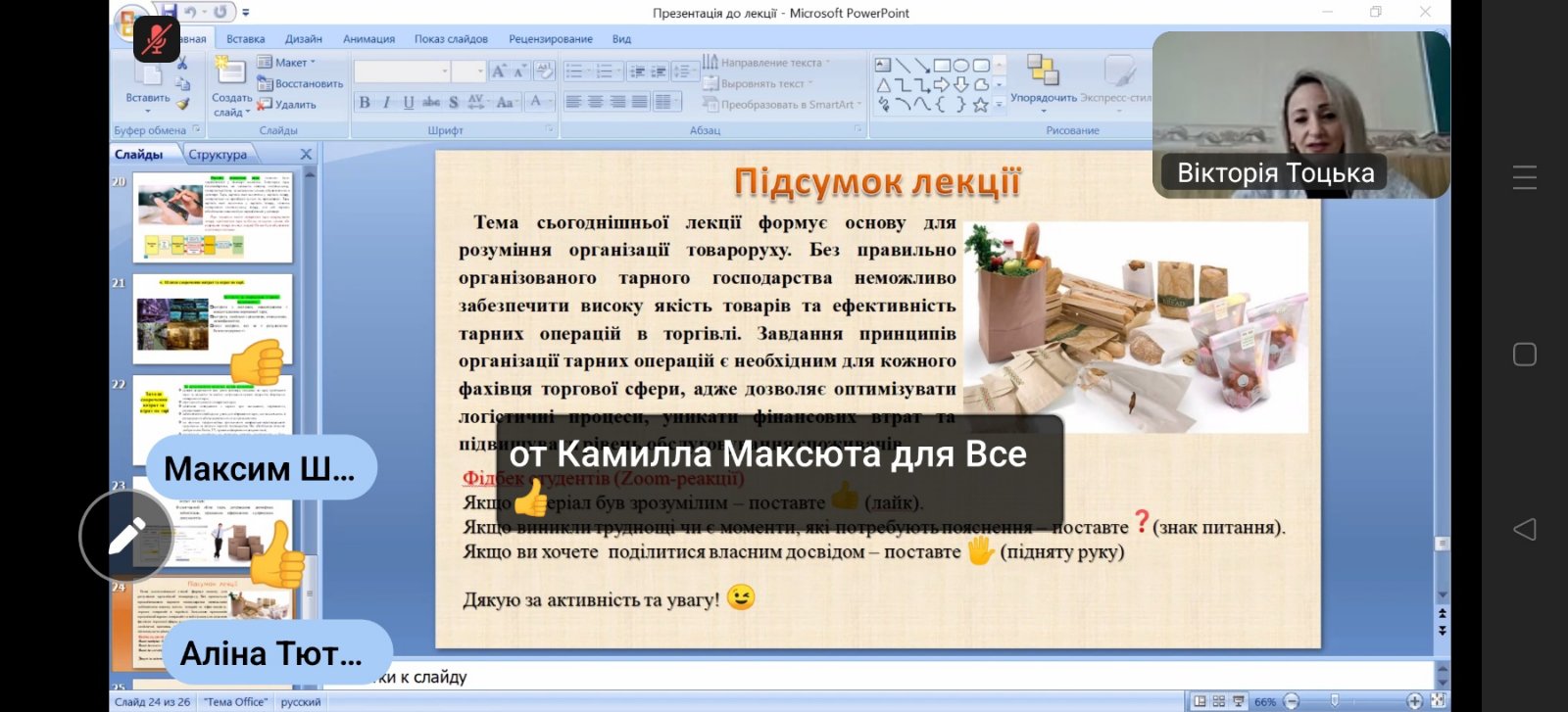Click the zoom out minus button
The width and height of the screenshot is (1568, 712).
click(x=1292, y=701)
